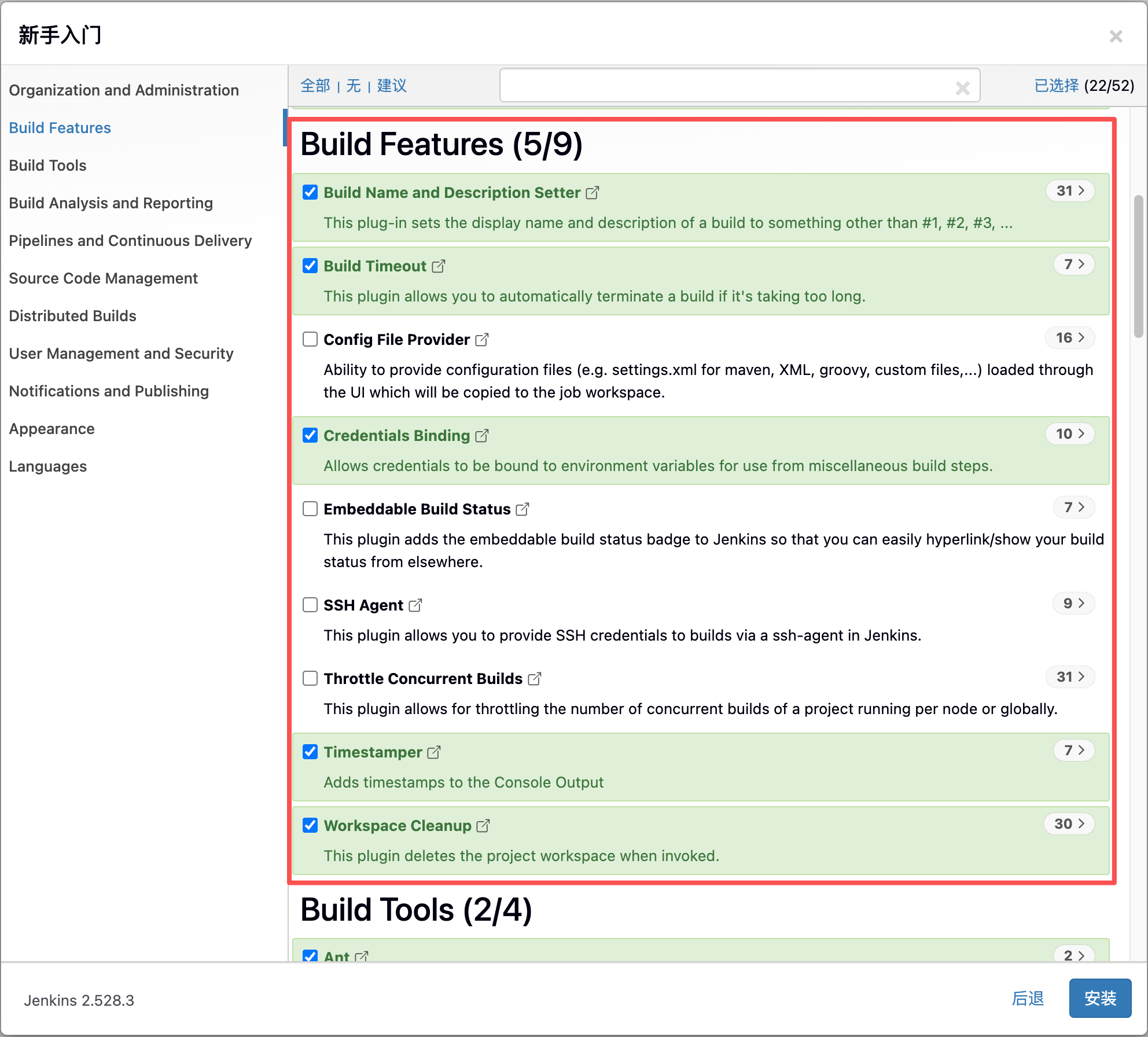
Task: Open external link icon beside Credentials Binding
Action: [x=482, y=436]
